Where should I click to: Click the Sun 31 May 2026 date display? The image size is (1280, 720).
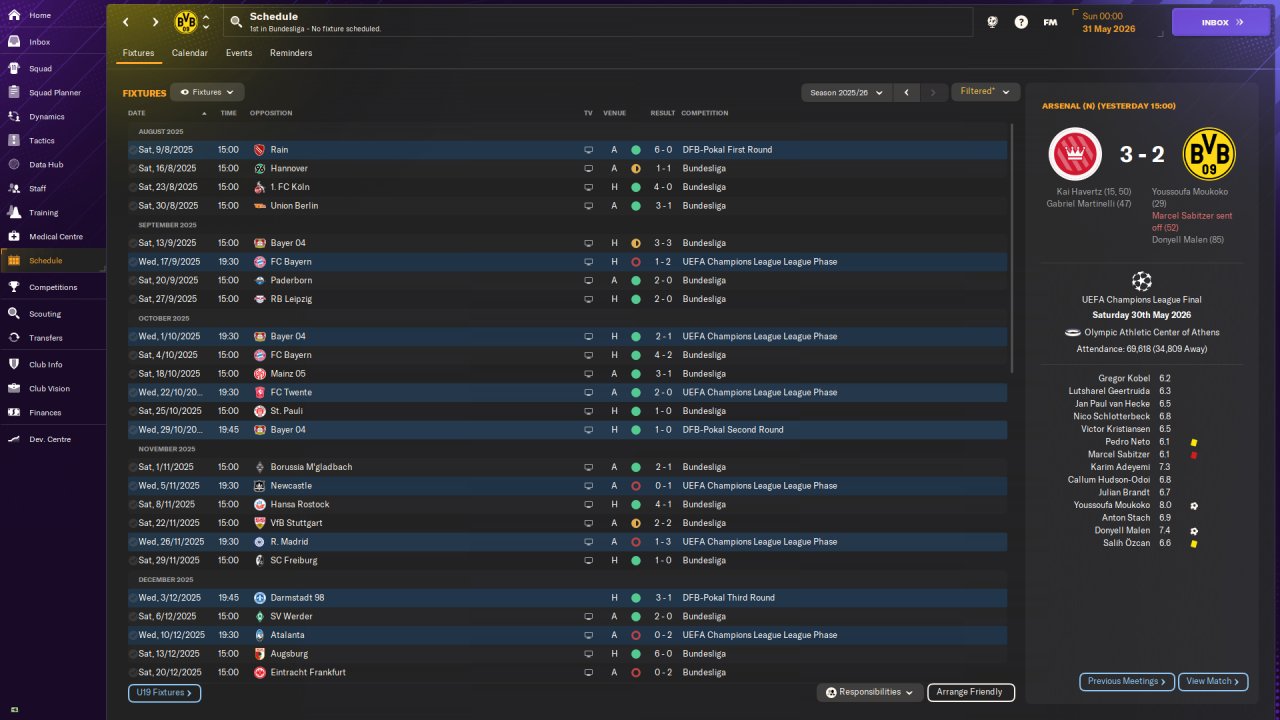(1110, 22)
